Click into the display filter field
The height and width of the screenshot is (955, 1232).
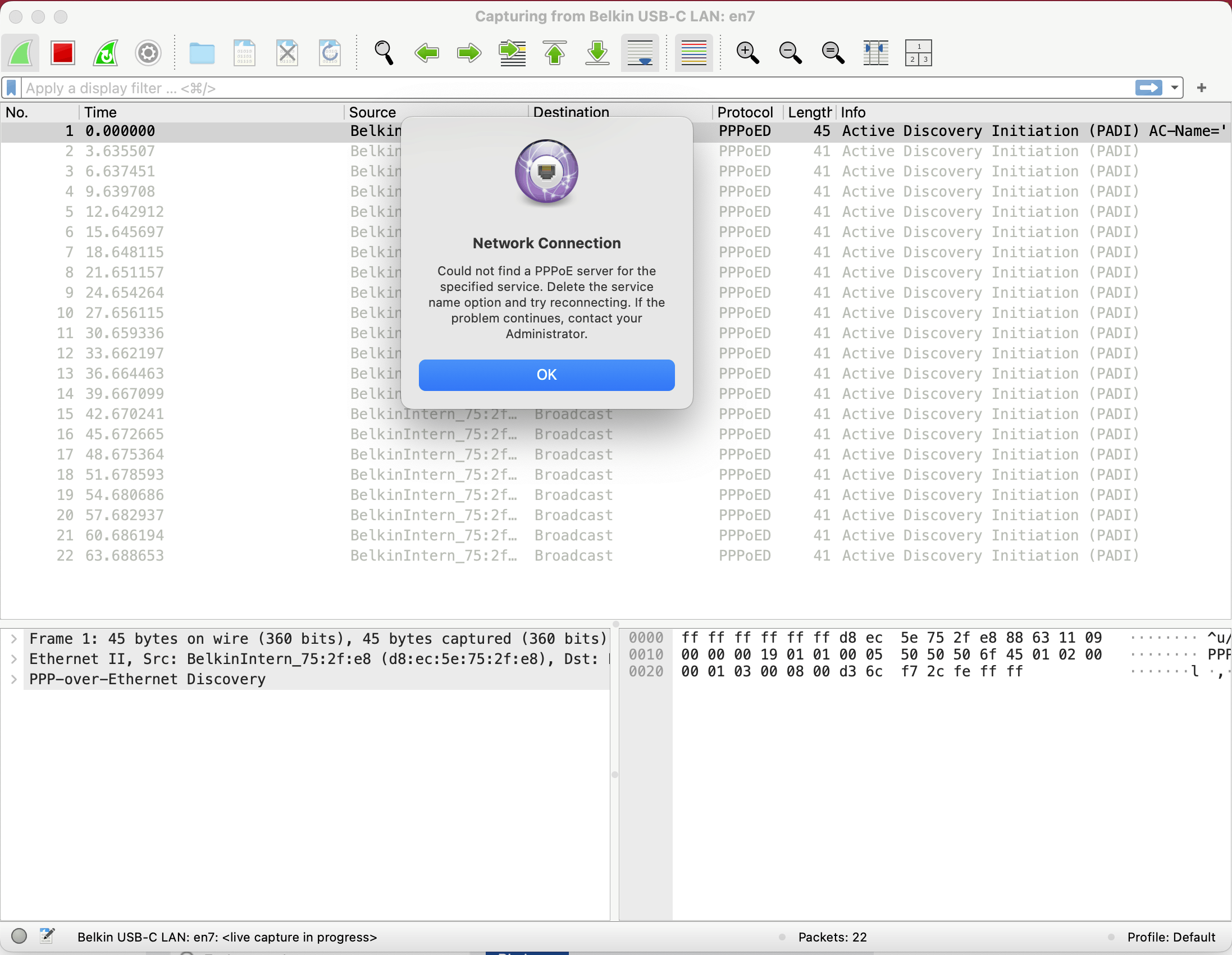click(576, 88)
